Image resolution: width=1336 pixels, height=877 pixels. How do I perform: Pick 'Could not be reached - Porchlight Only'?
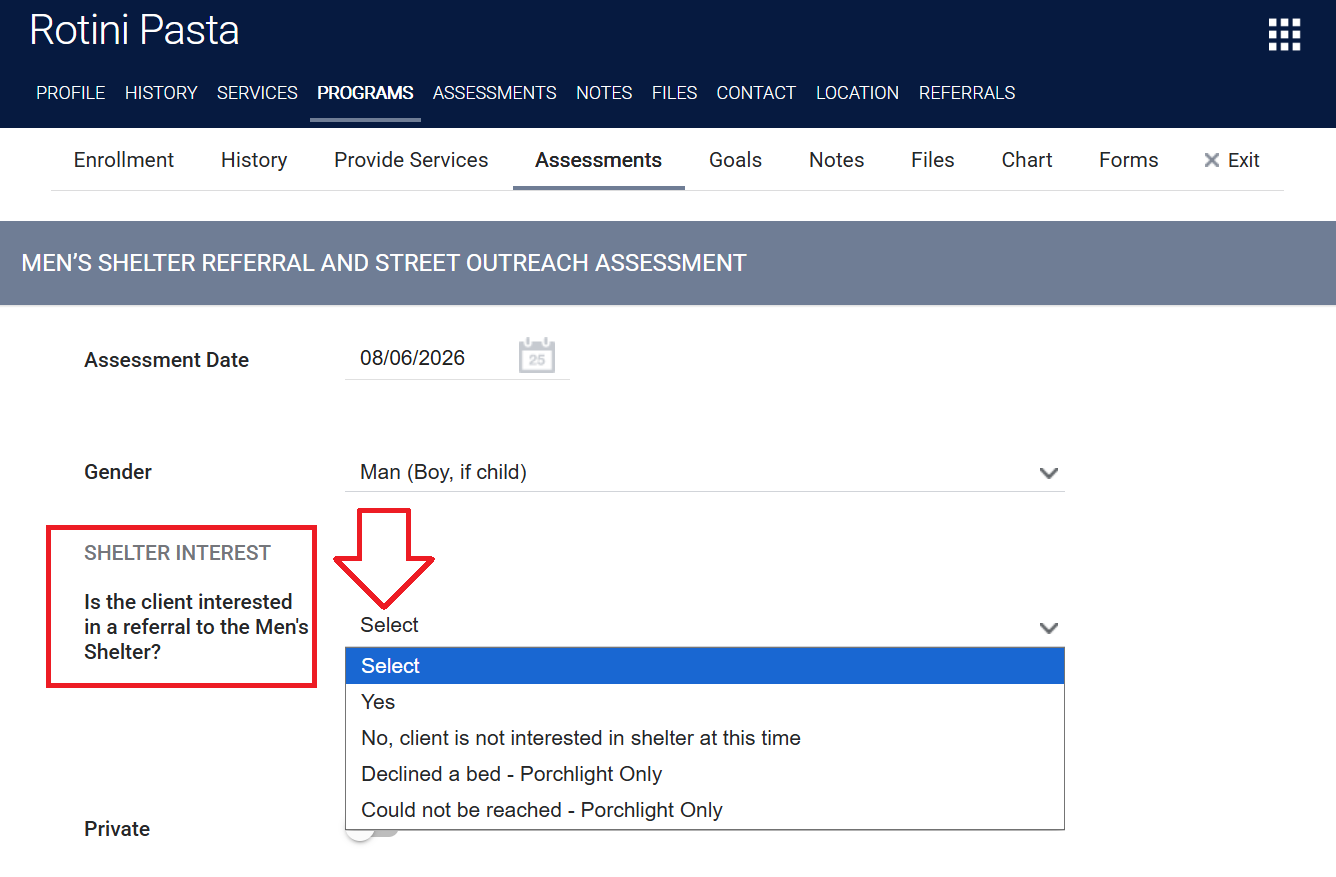point(705,810)
